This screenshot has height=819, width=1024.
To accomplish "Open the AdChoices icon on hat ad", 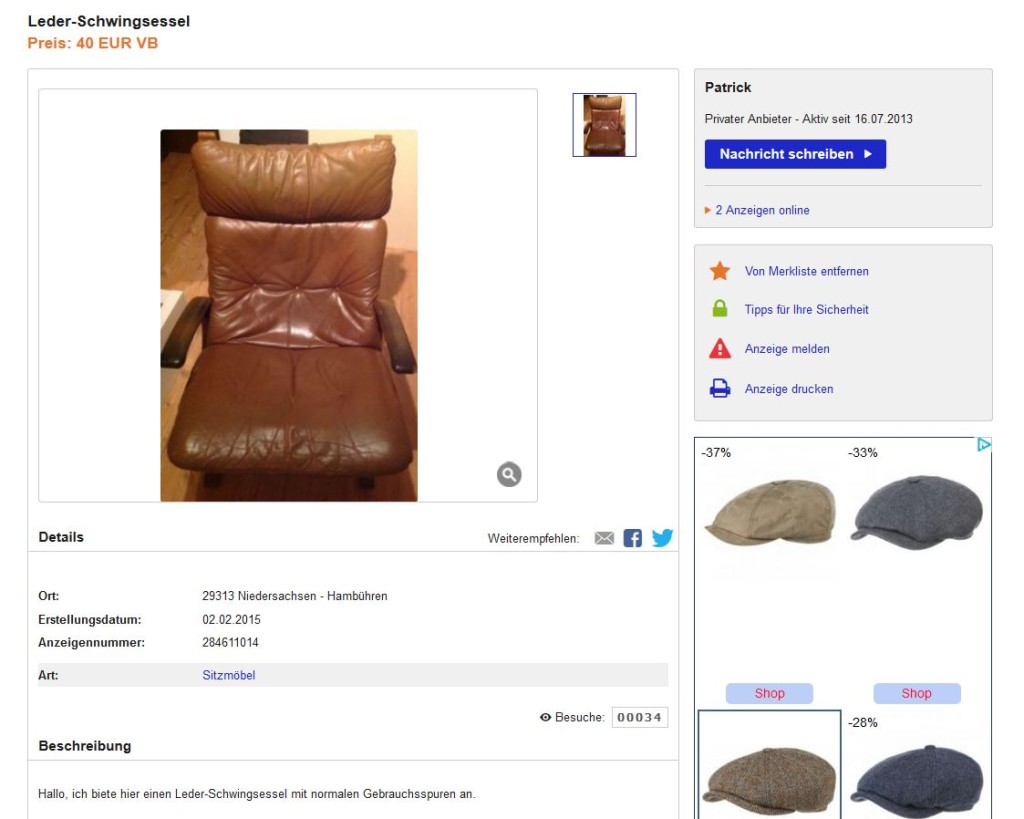I will tap(984, 445).
